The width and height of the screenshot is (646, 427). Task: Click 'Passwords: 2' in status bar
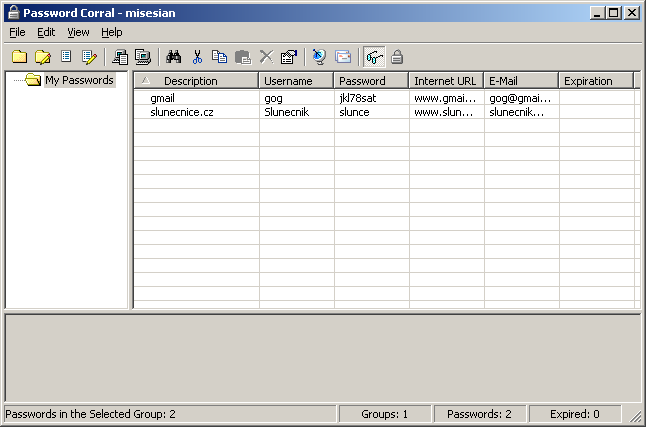(x=479, y=414)
